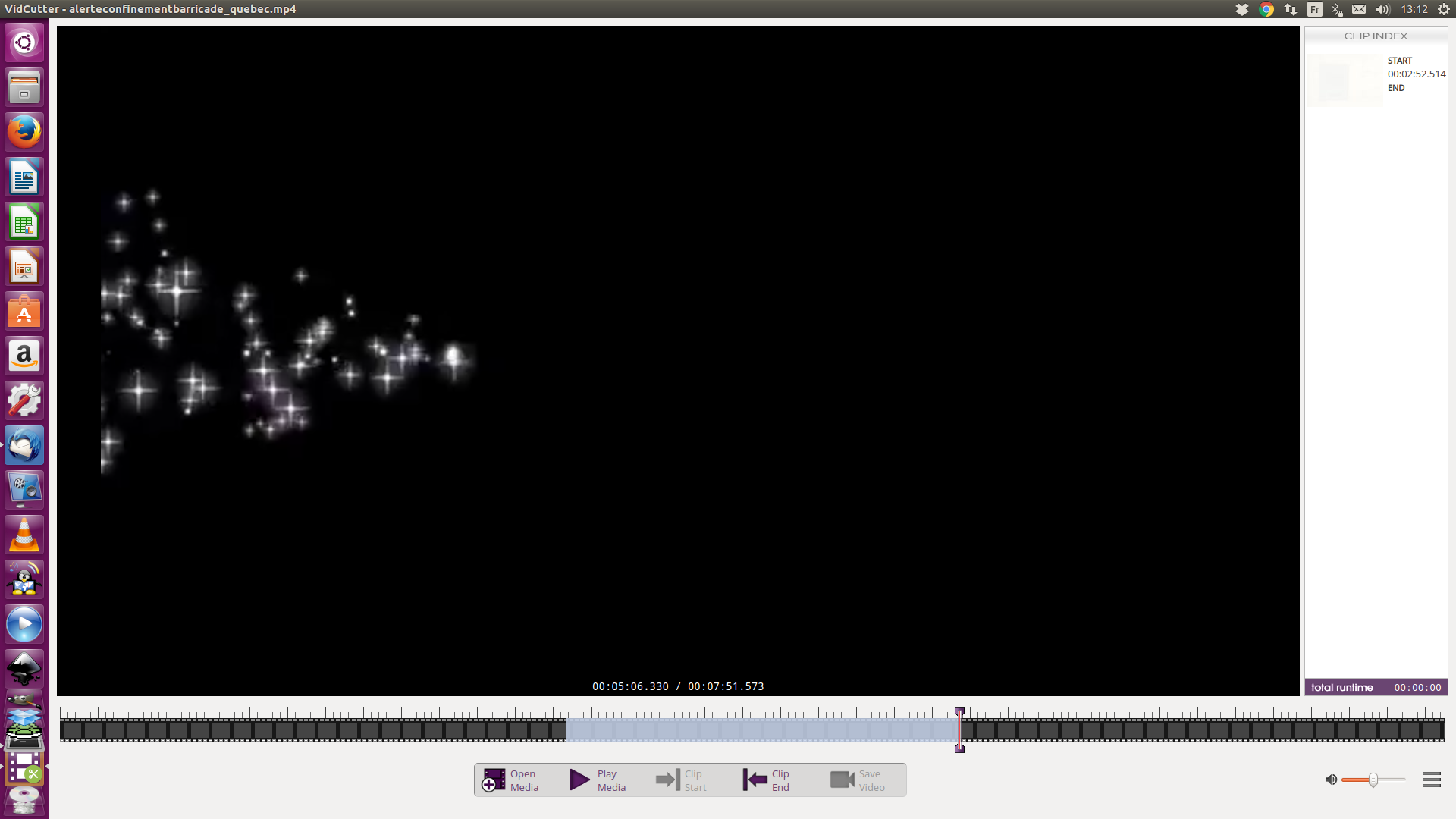Click total runtime display area
Viewport: 1456px width, 819px height.
(1376, 687)
